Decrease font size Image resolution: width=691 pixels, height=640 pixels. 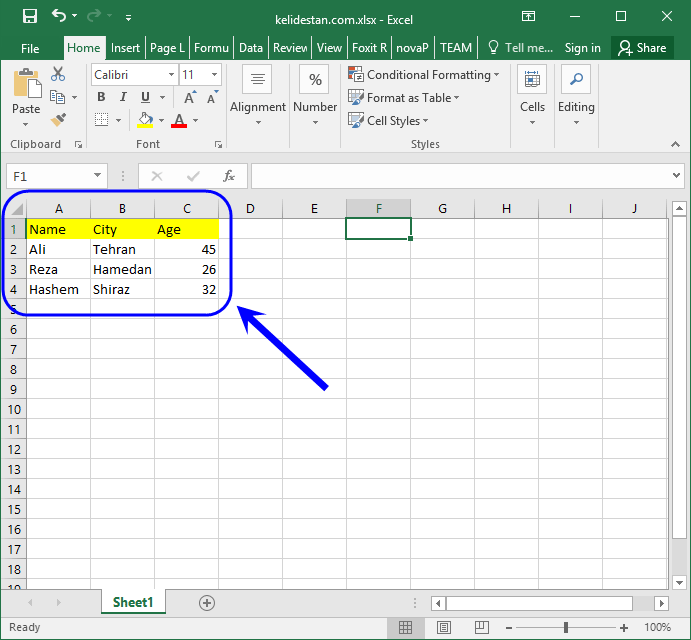(212, 97)
